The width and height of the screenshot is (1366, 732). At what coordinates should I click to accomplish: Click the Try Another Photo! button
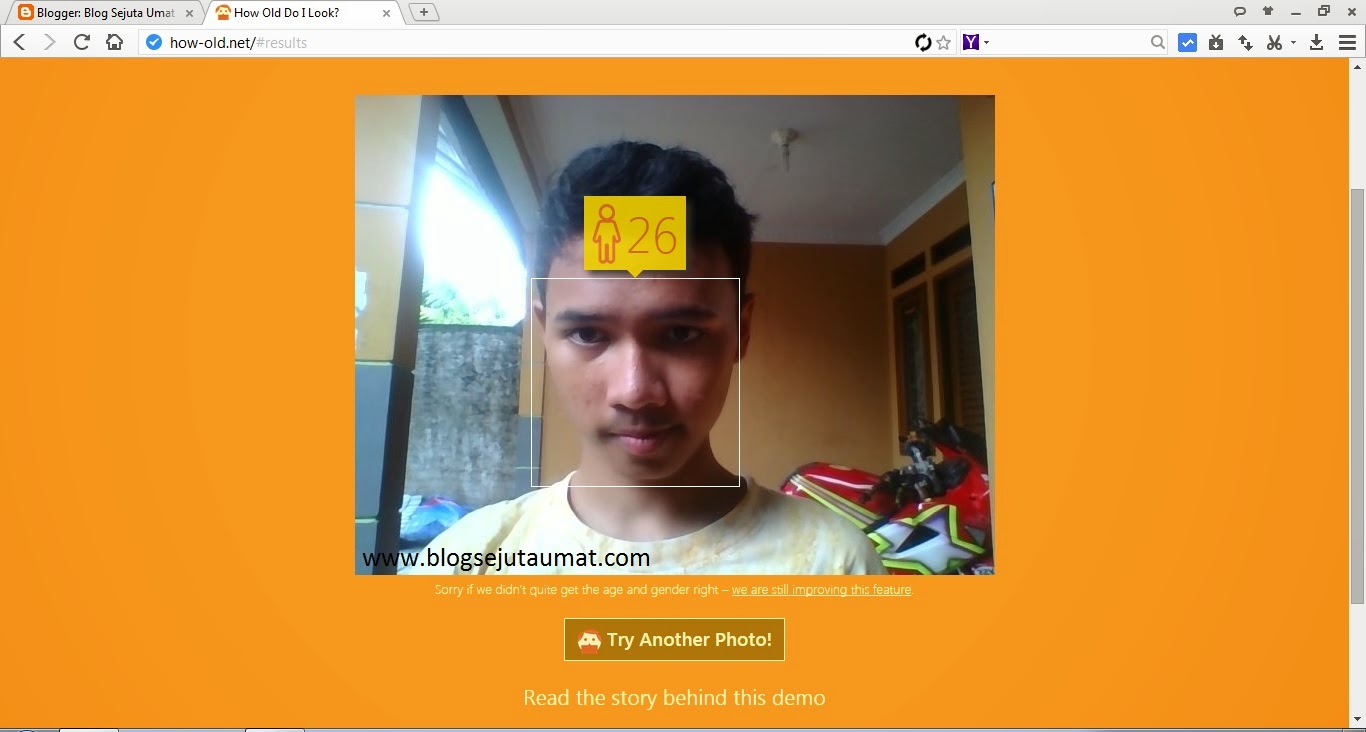674,640
